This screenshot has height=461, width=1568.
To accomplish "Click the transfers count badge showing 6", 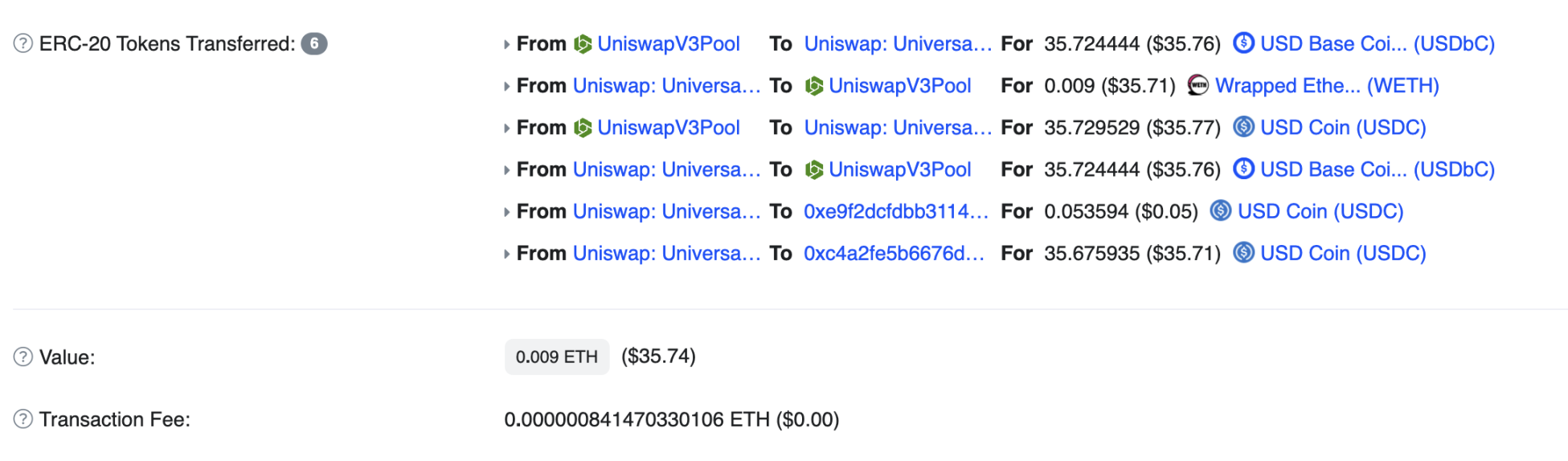I will pos(314,43).
